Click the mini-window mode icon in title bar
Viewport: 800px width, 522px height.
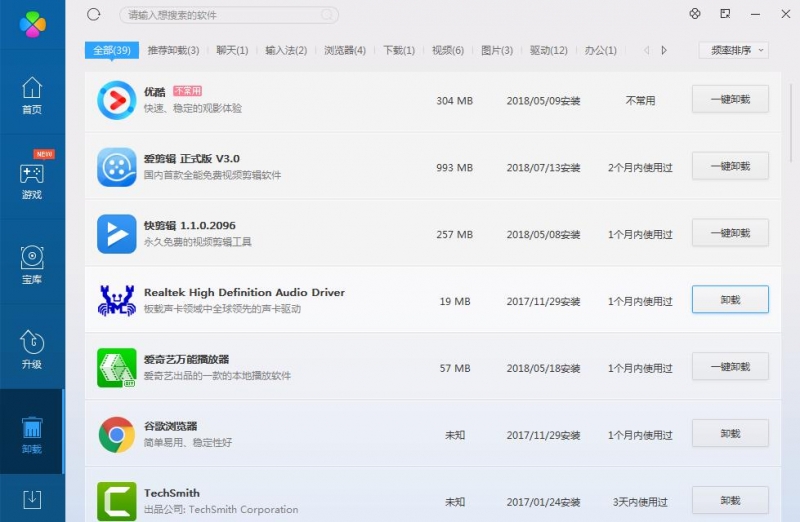click(x=725, y=14)
